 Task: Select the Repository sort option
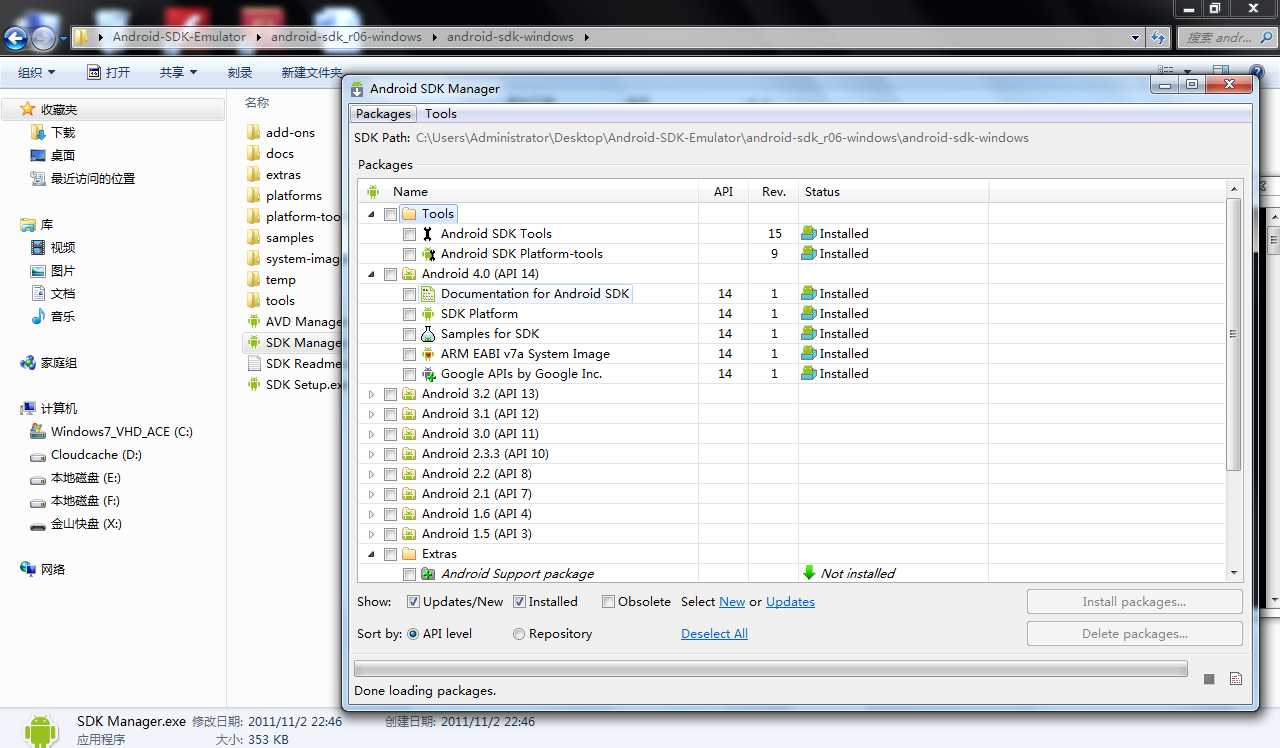(519, 634)
